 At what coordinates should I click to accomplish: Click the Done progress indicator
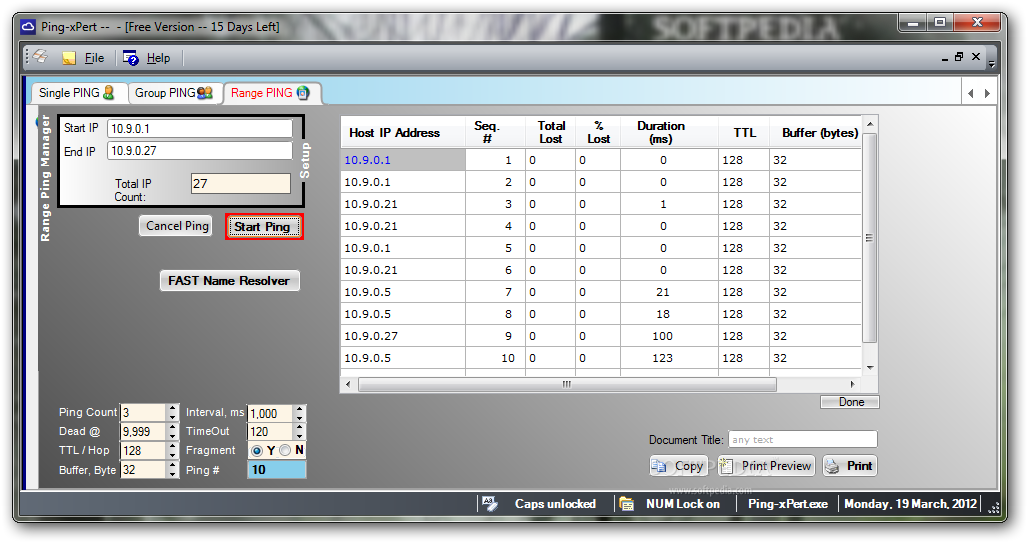coord(850,402)
